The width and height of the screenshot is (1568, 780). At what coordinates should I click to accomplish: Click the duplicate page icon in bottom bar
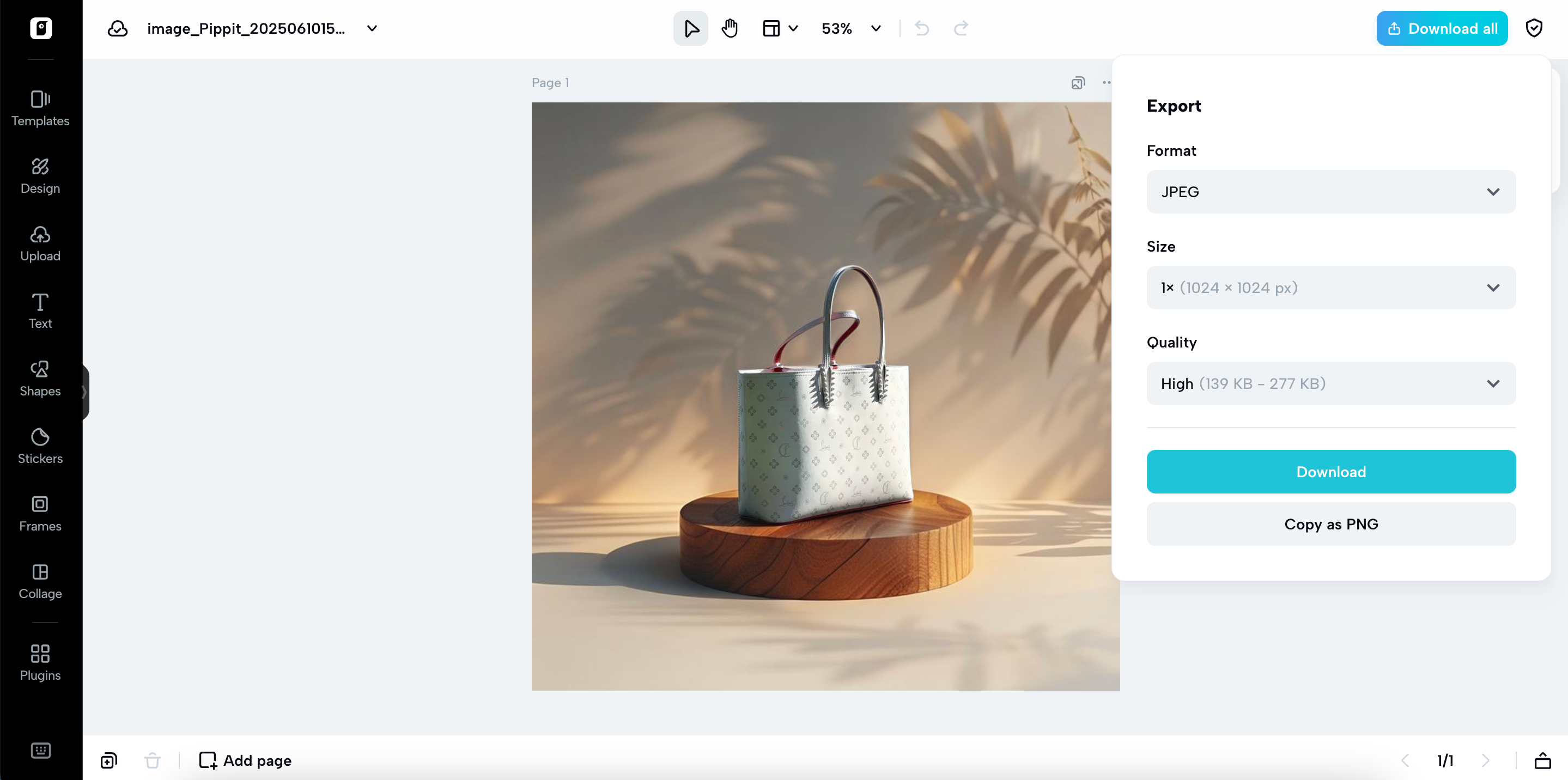(108, 760)
